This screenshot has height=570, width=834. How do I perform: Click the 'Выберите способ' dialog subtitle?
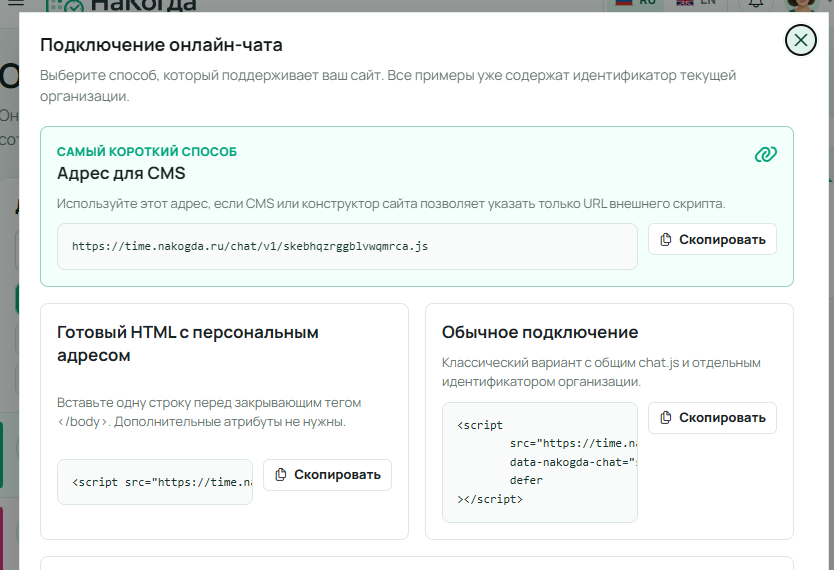(388, 86)
